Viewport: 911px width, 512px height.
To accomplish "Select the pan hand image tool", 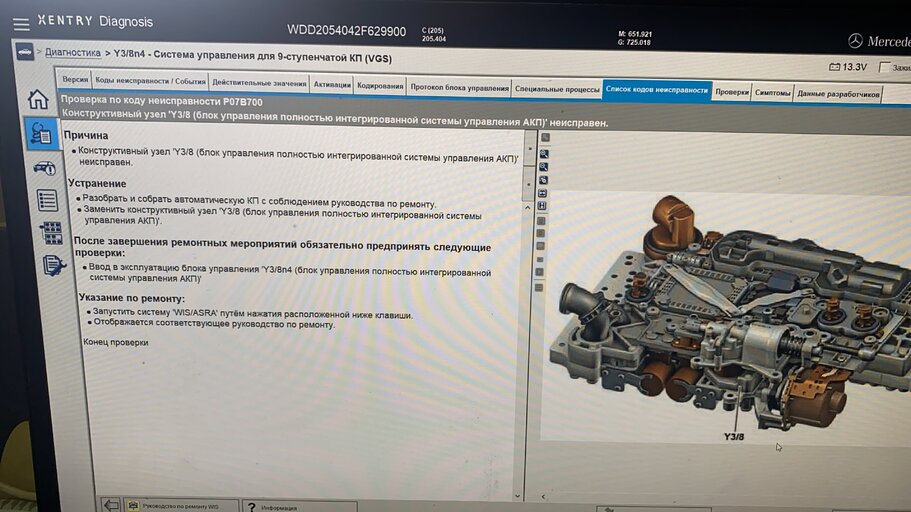I will (x=543, y=180).
